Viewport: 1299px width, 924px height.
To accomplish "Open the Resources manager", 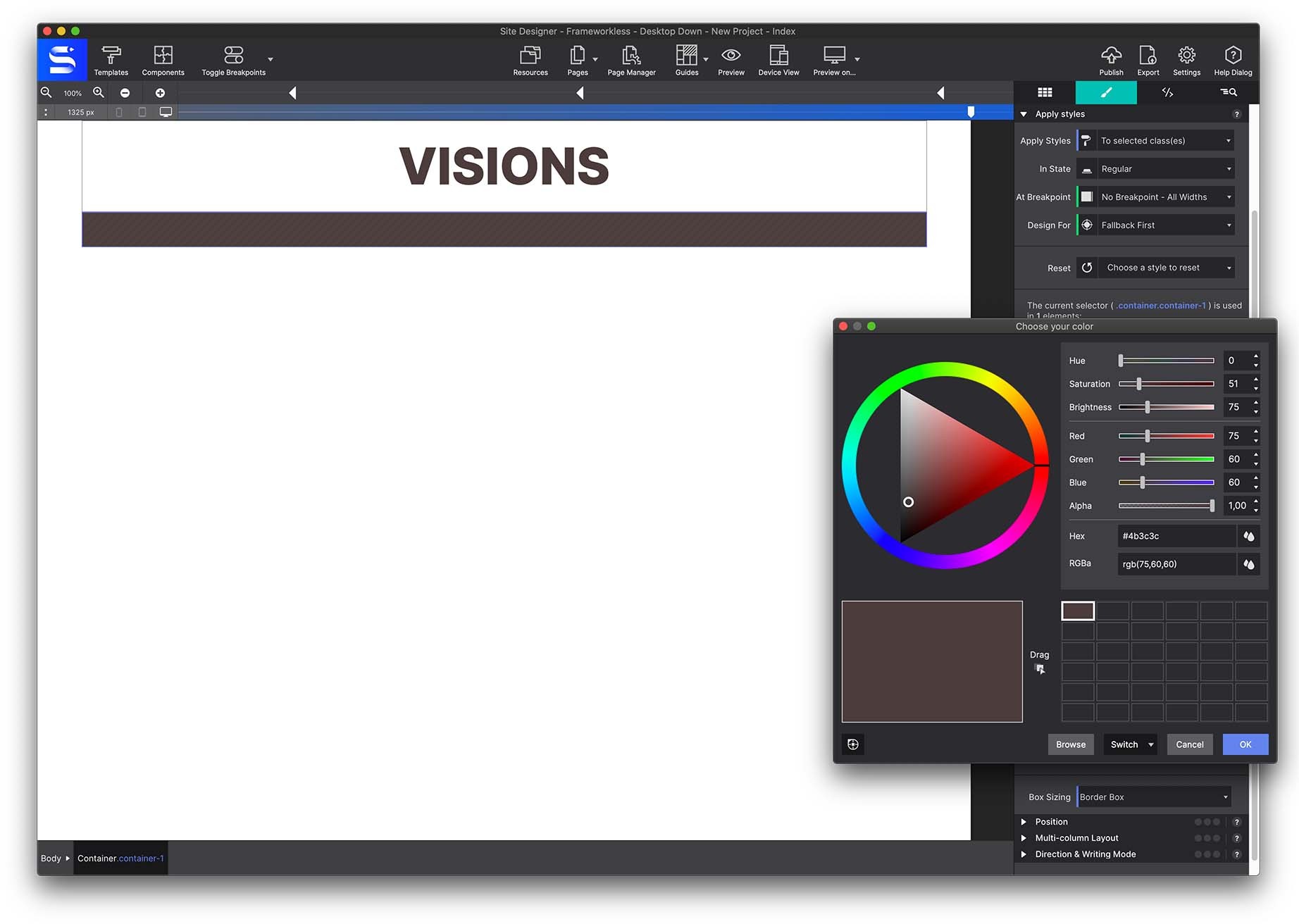I will click(530, 61).
